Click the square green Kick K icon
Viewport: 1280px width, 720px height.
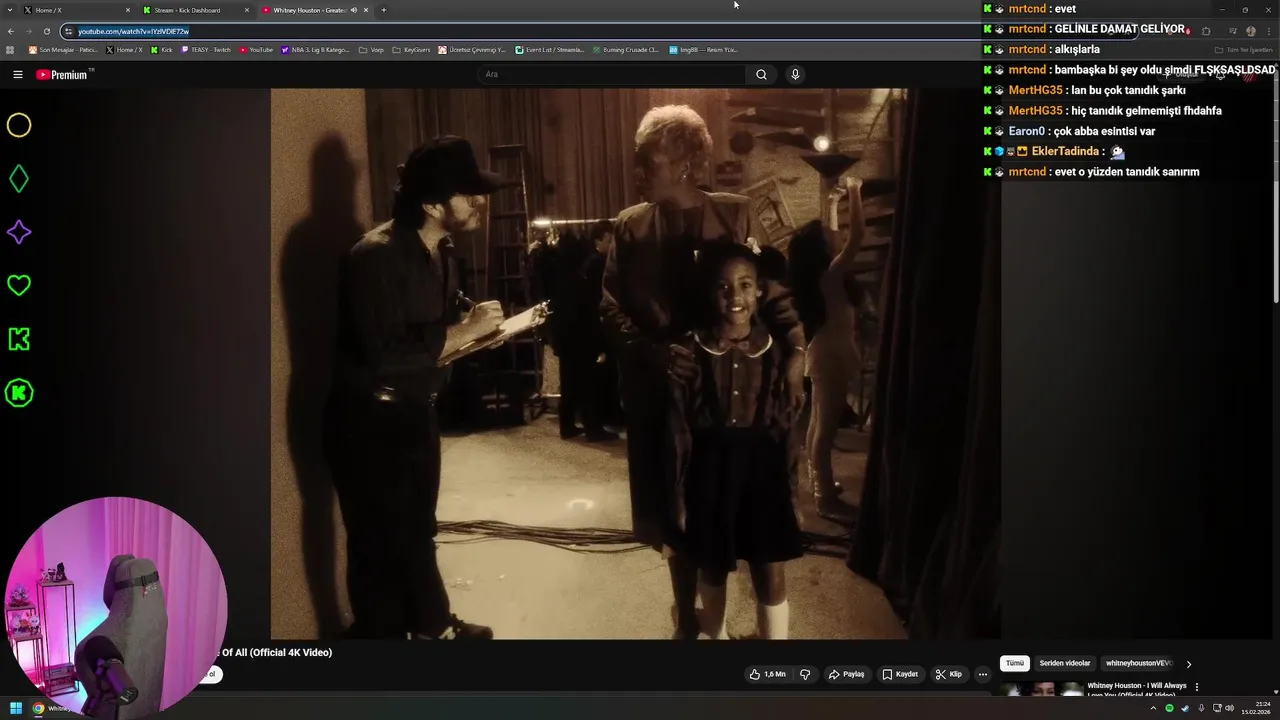(19, 339)
